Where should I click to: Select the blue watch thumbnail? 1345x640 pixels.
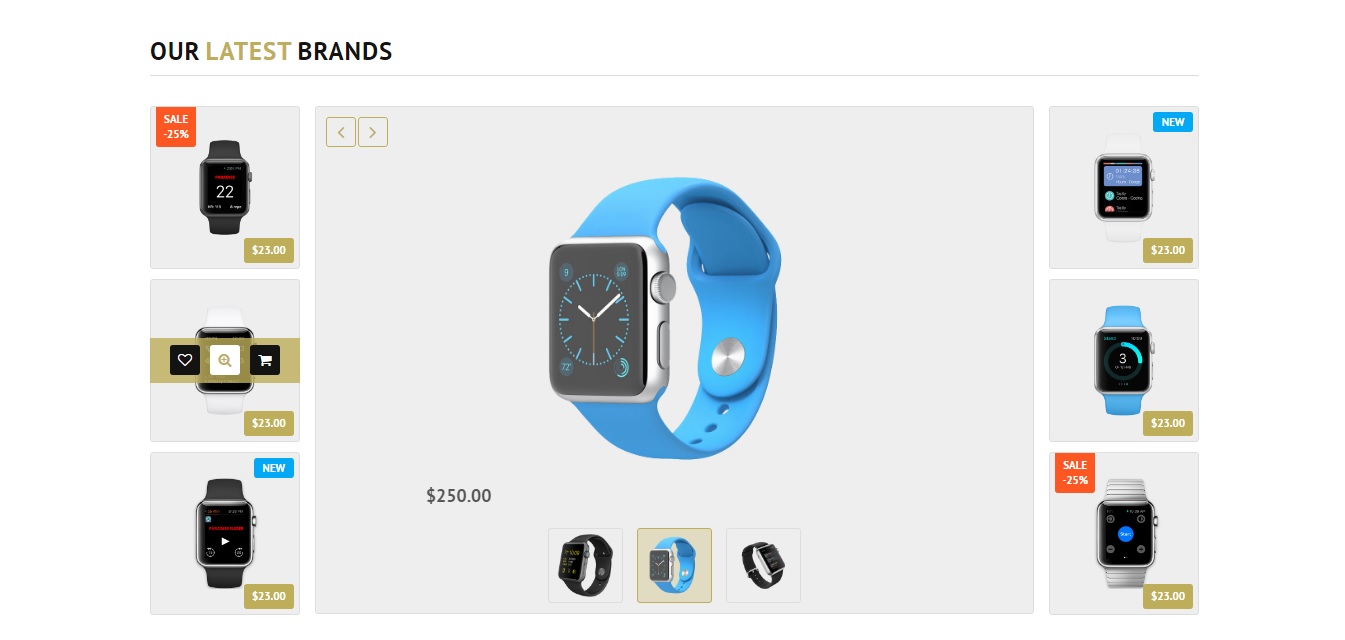coord(674,566)
